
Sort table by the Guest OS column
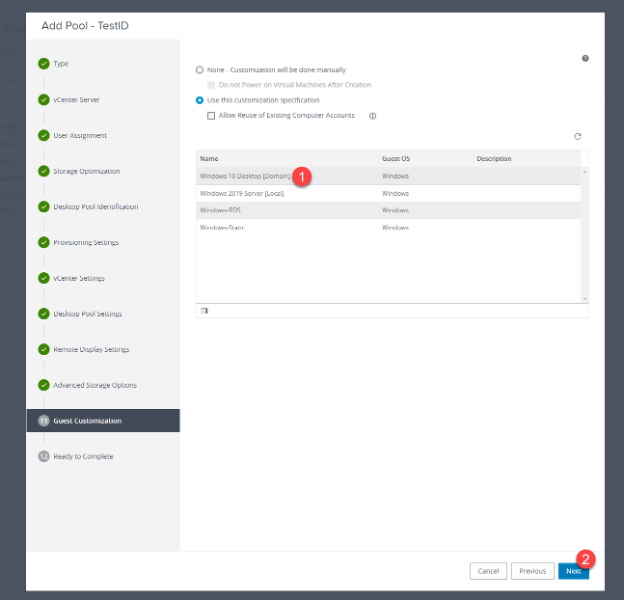(396, 158)
